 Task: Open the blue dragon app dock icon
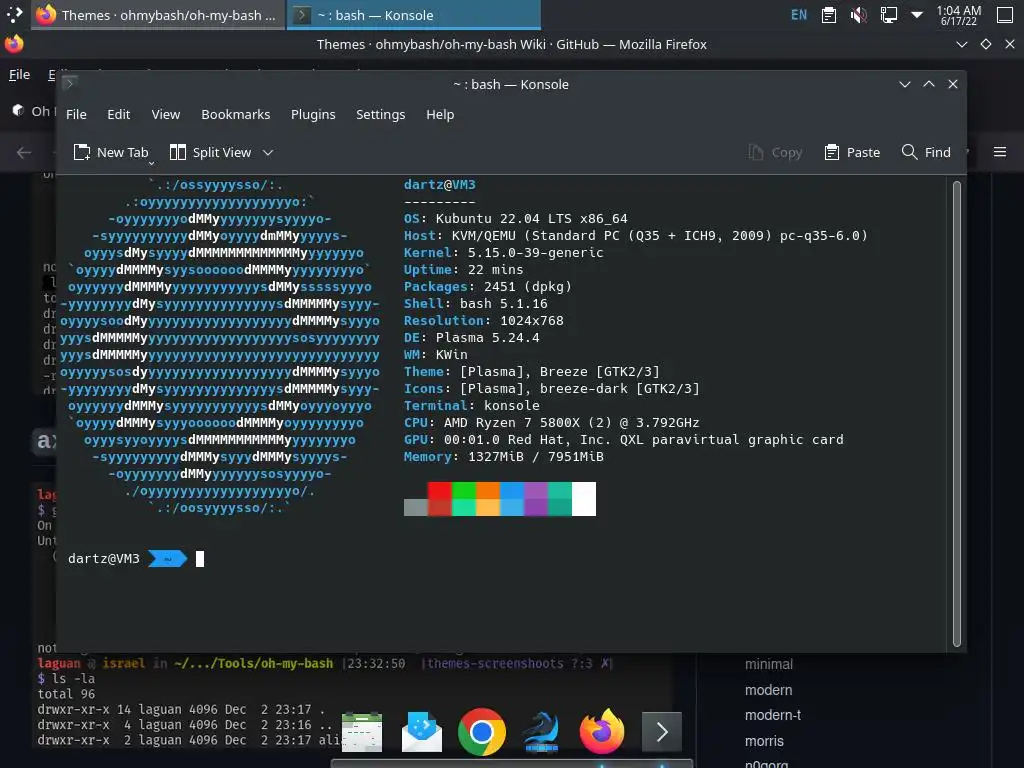pyautogui.click(x=541, y=731)
